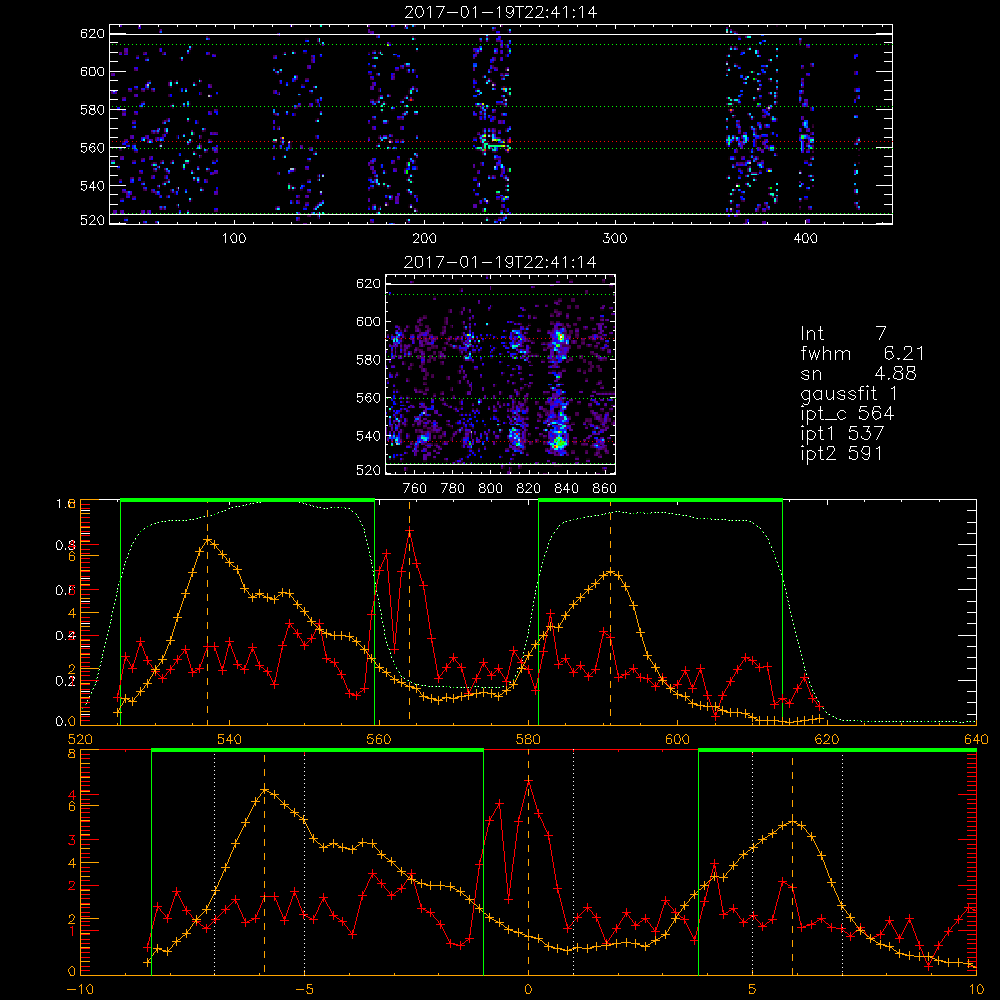1000x1000 pixels.
Task: Select the 'ipt2 591' readout line
Action: click(842, 453)
